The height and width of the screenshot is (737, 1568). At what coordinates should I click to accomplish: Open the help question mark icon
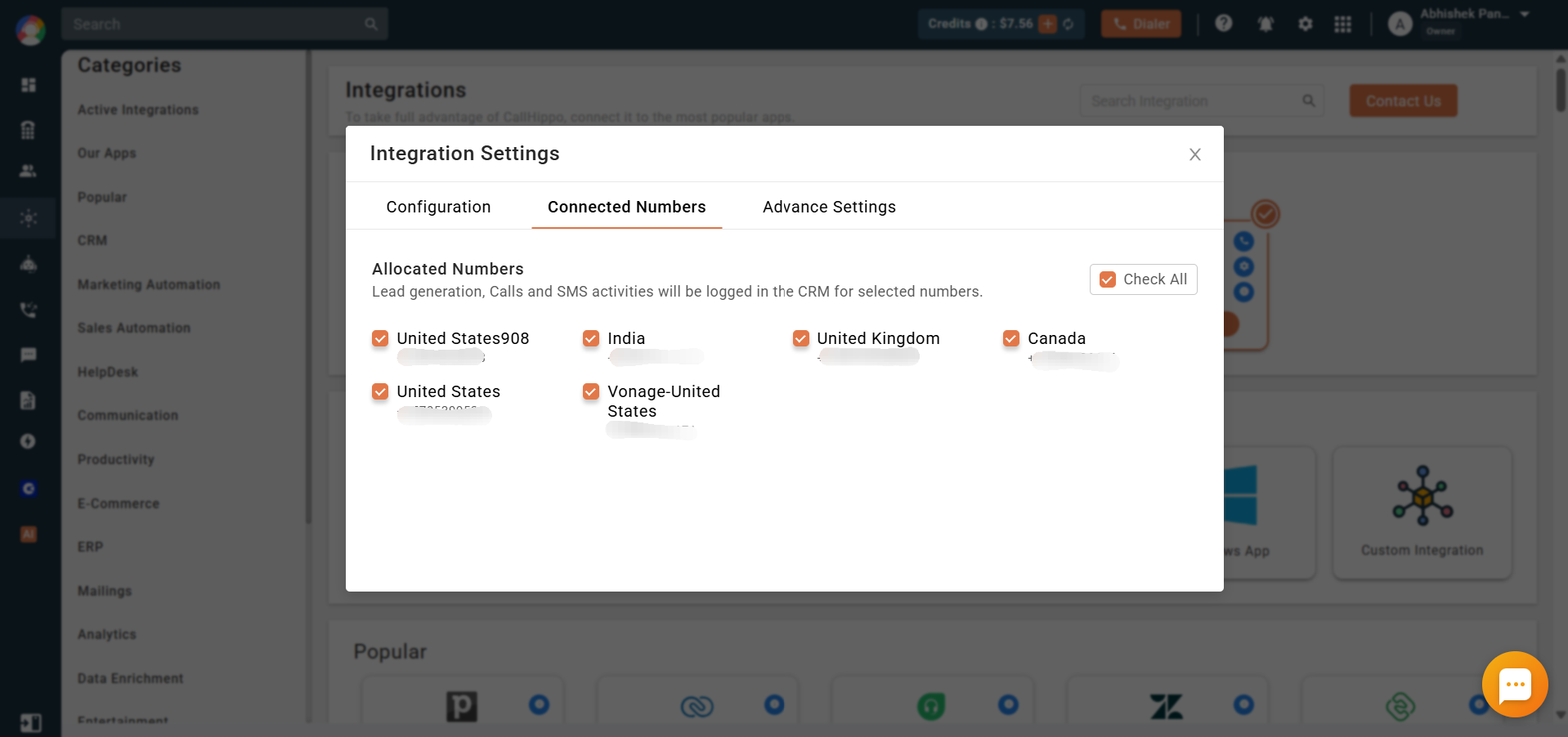coord(1223,24)
